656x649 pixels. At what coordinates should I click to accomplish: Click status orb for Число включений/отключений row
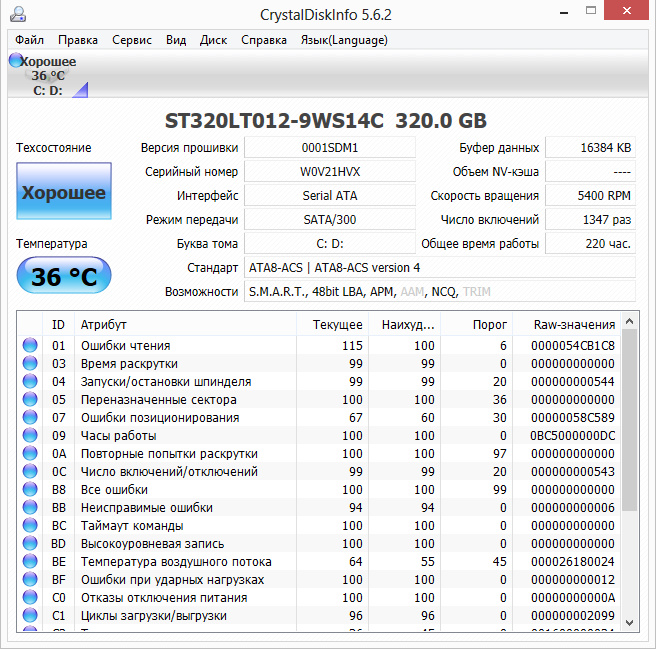[x=30, y=471]
